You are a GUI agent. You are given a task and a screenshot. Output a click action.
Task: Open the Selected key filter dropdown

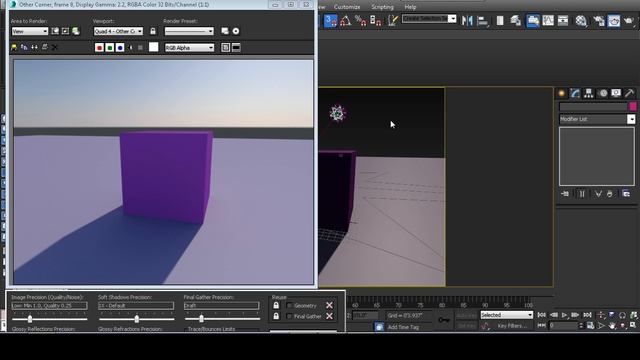pos(506,315)
